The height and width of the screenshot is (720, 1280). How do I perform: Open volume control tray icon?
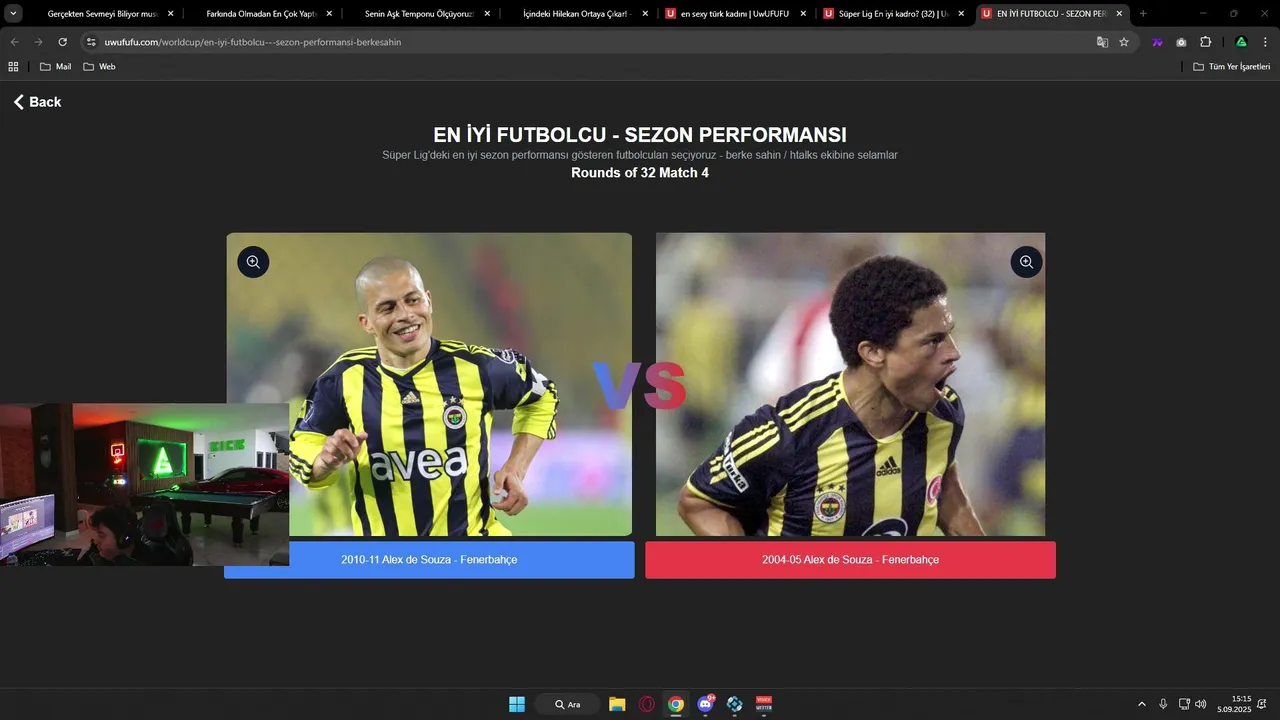pos(1200,704)
